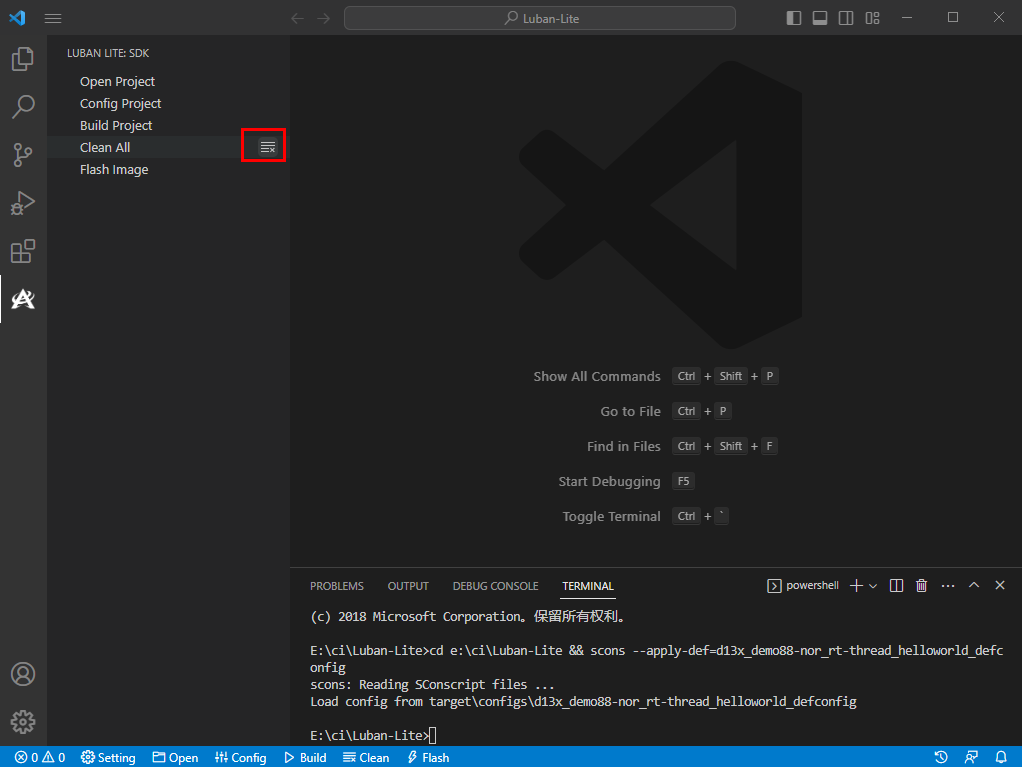Click the Clean All inline action icon

(267, 147)
